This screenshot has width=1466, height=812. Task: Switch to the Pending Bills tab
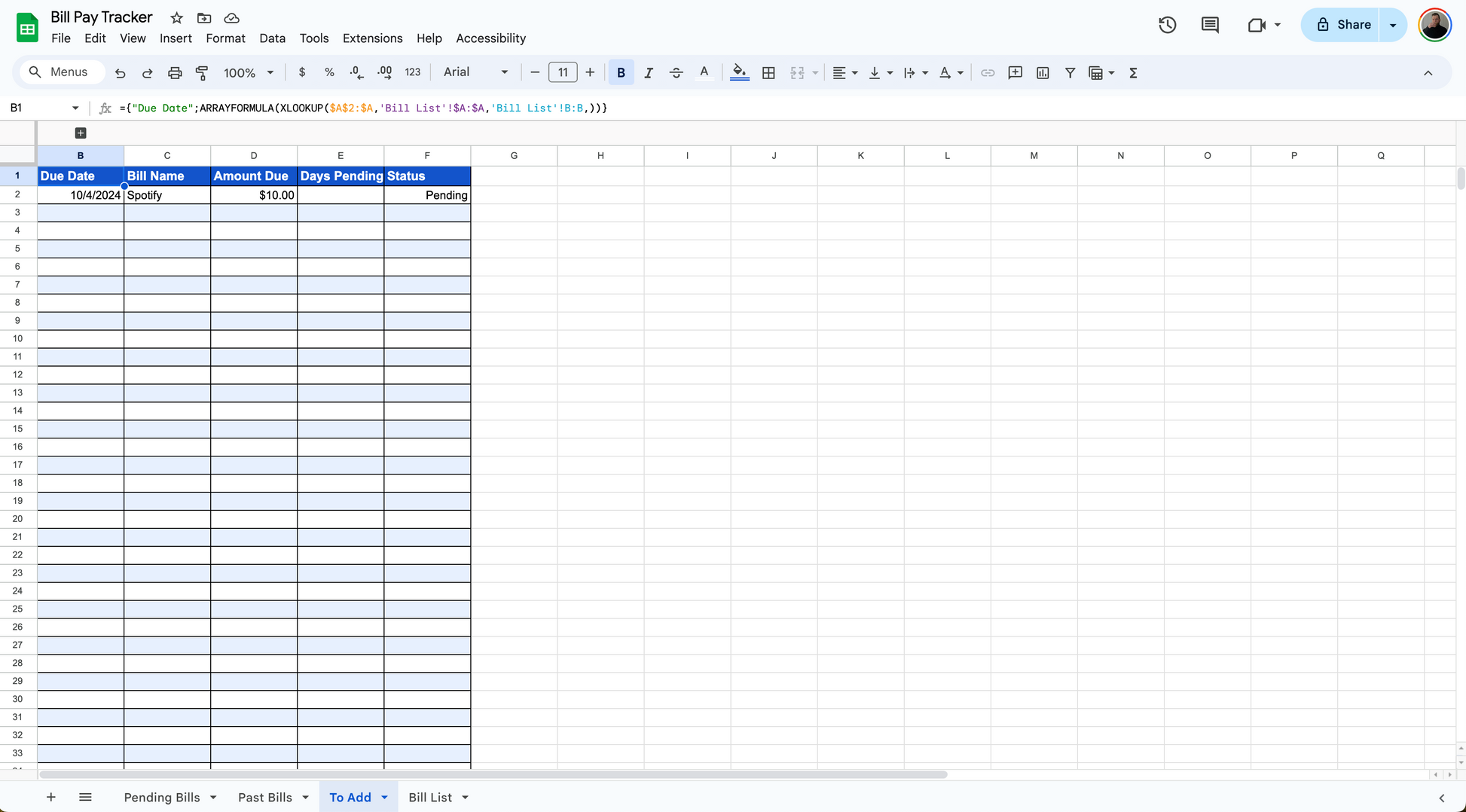(162, 797)
